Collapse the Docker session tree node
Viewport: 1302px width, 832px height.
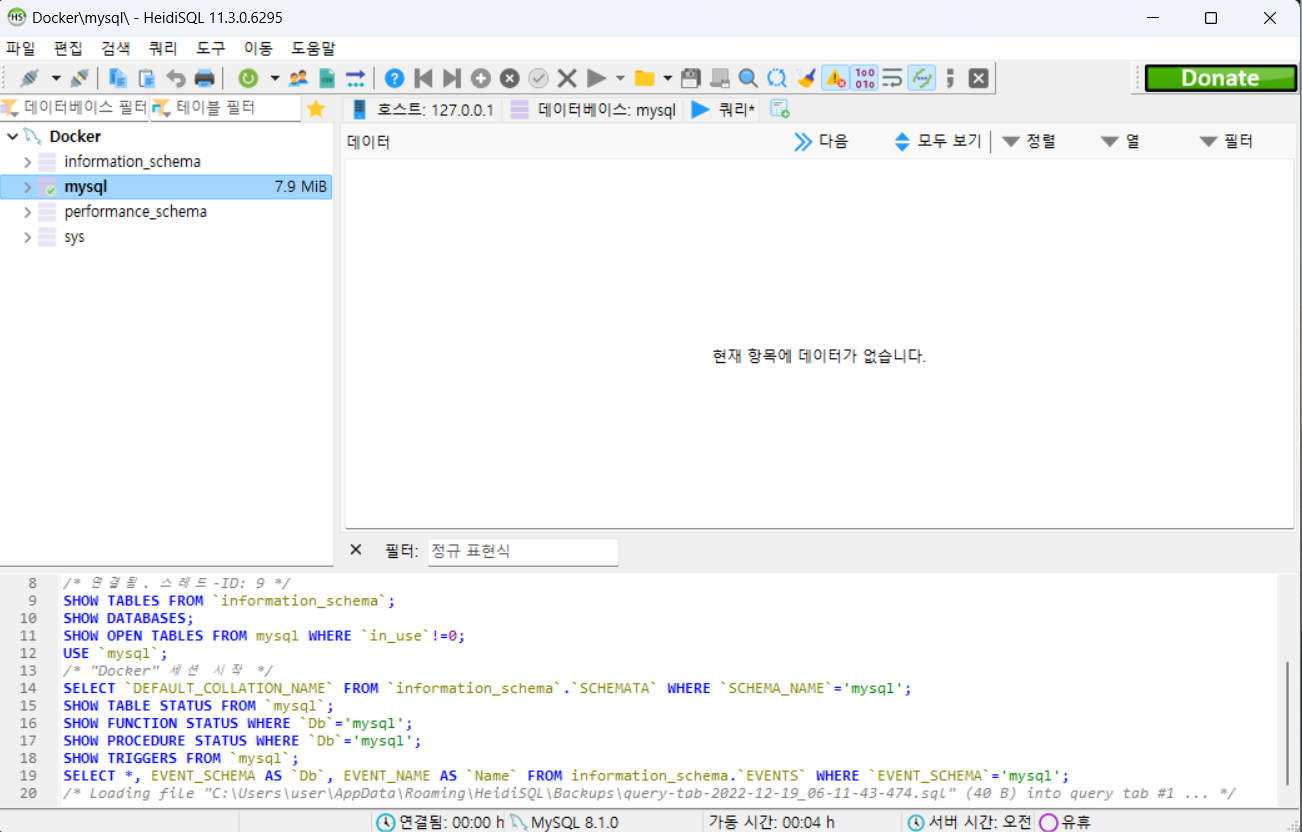[12, 136]
